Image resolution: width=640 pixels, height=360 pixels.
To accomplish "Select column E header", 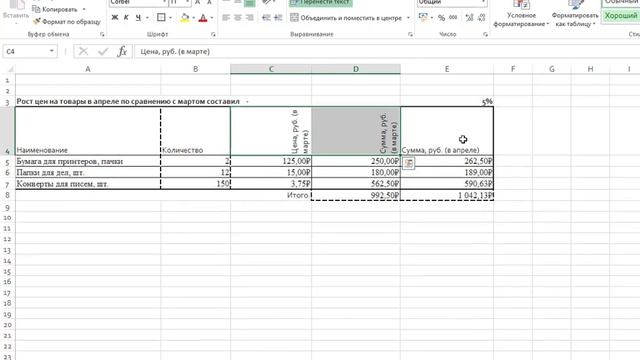I will 447,69.
